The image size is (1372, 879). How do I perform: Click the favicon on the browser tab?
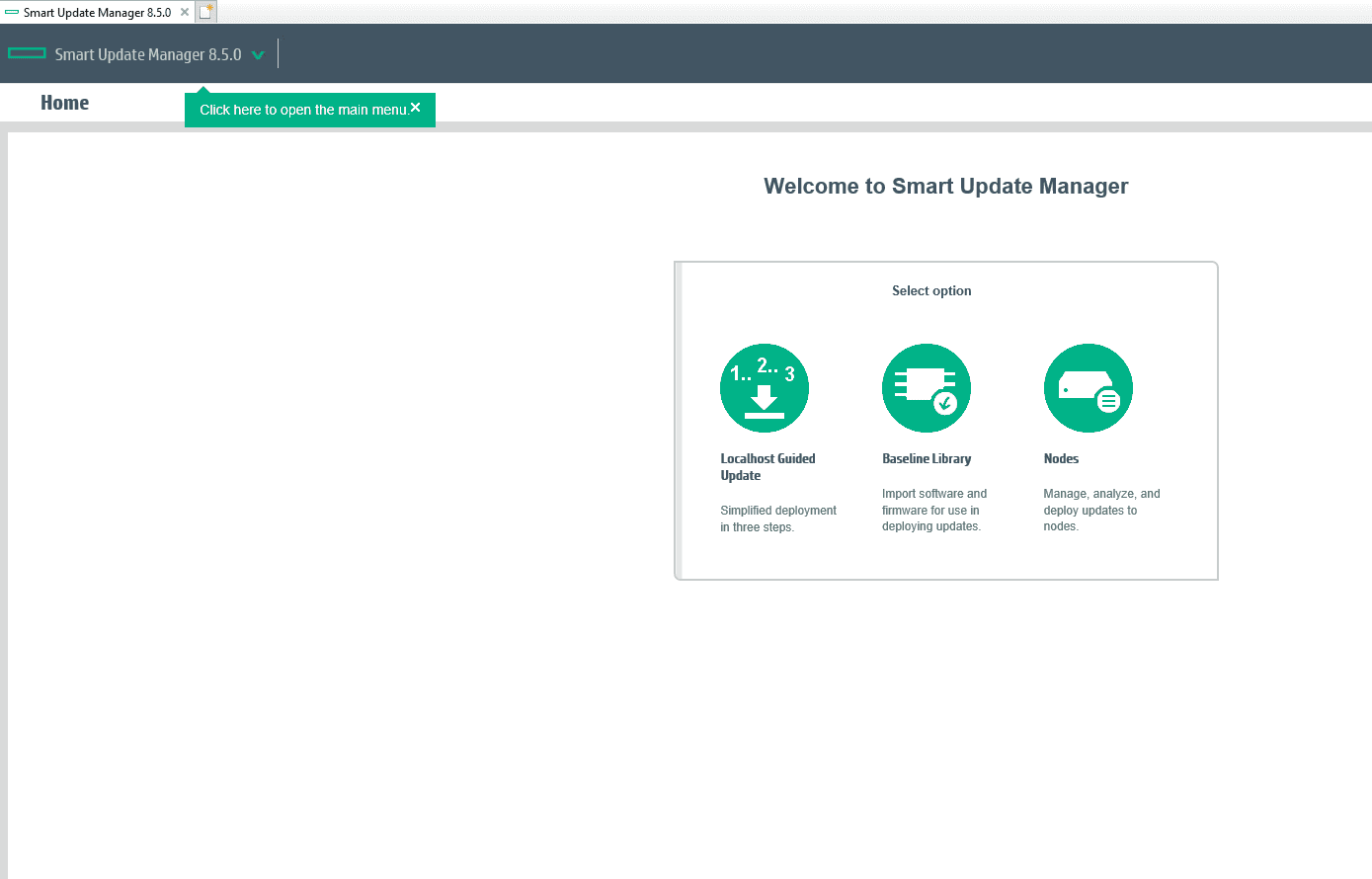pos(12,12)
